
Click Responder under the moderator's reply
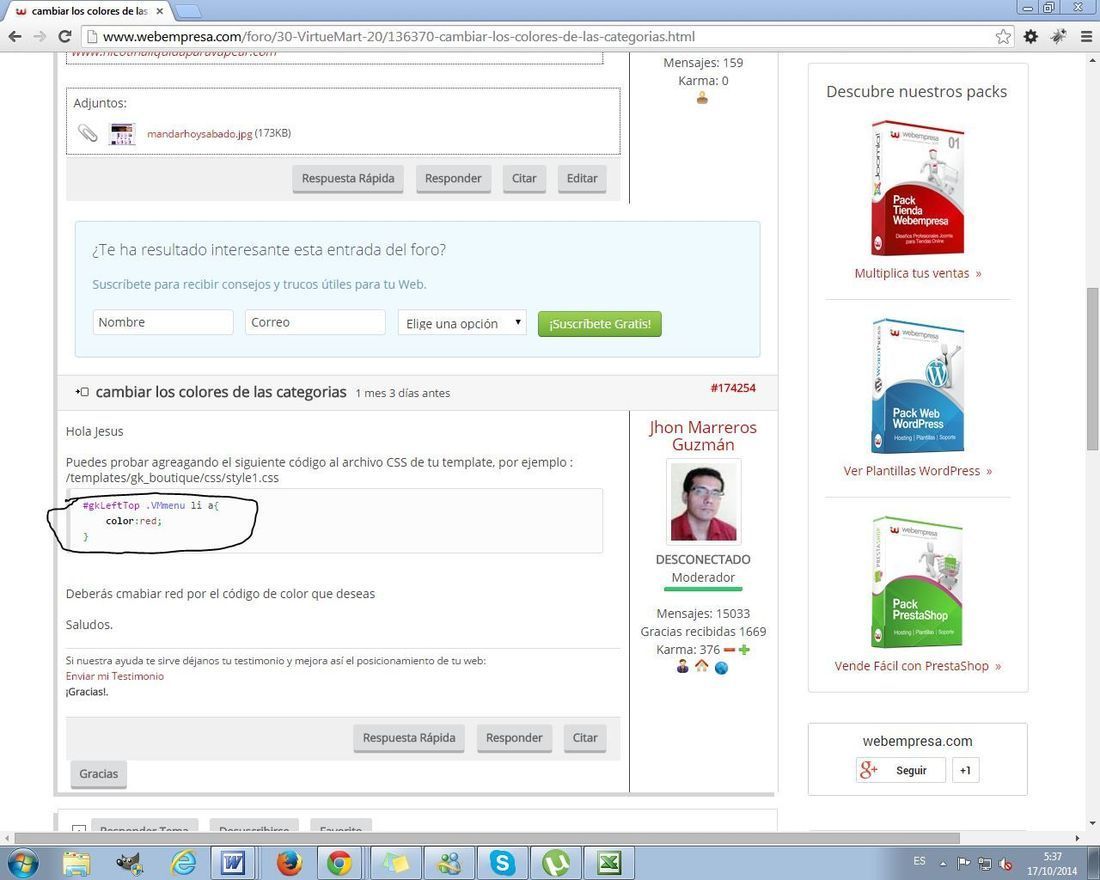514,738
